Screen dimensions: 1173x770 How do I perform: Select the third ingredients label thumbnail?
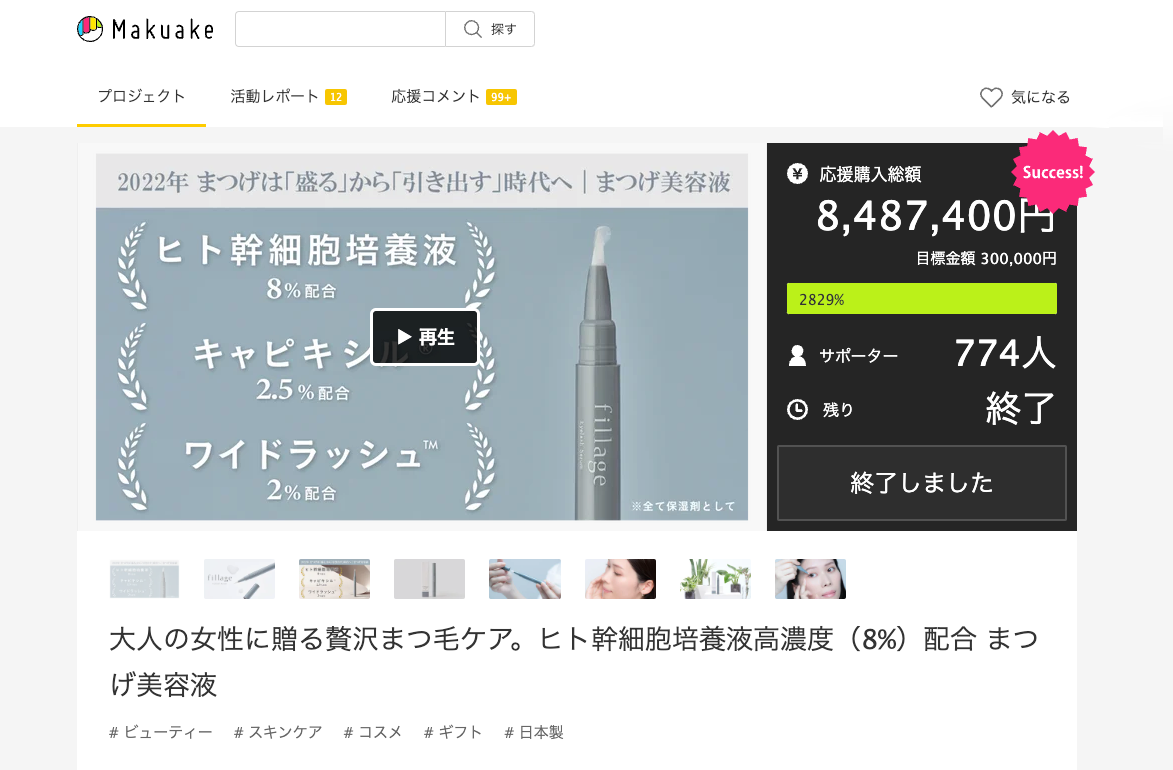[334, 579]
